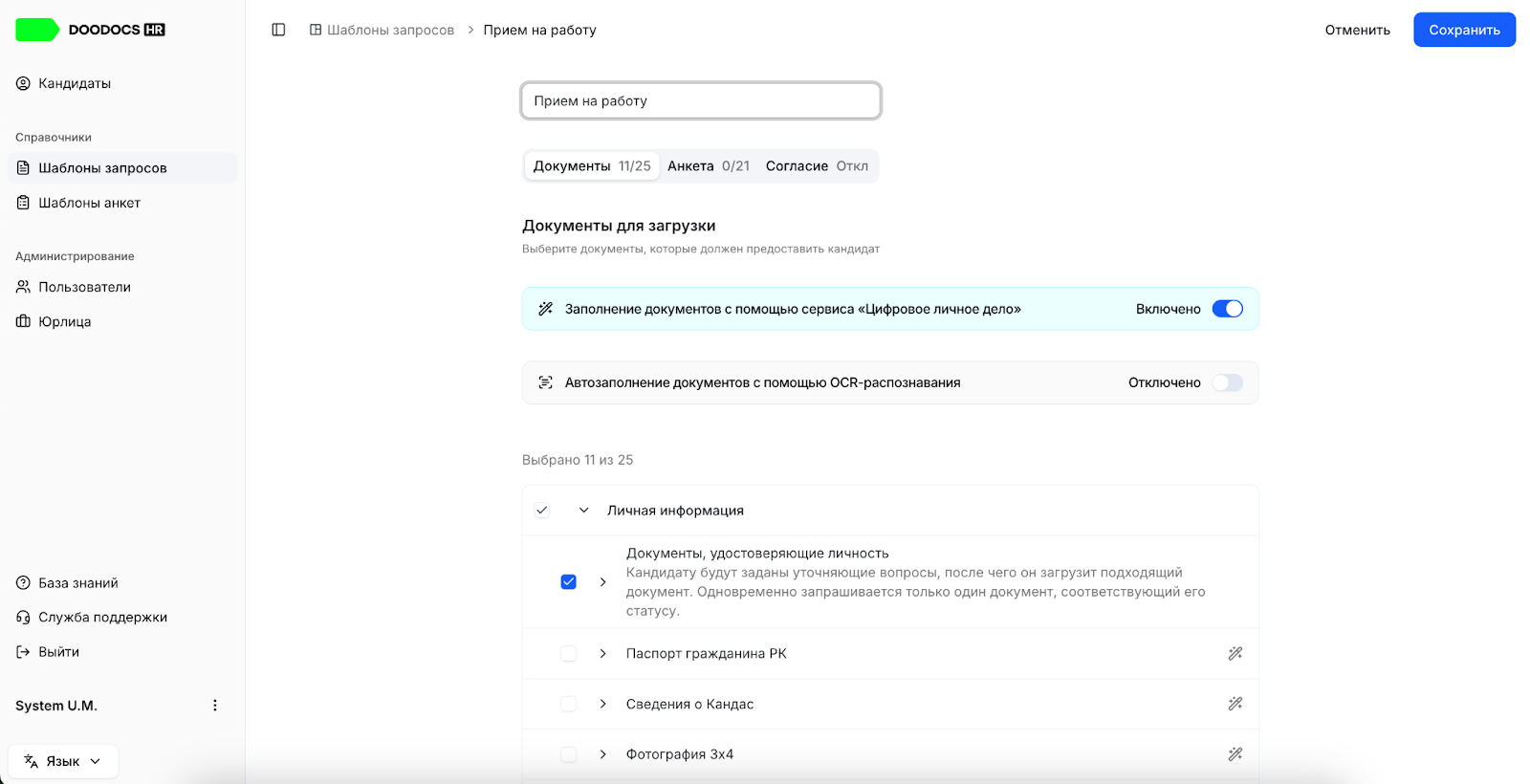Click the Сохранить button
Image resolution: width=1530 pixels, height=784 pixels.
coord(1464,30)
